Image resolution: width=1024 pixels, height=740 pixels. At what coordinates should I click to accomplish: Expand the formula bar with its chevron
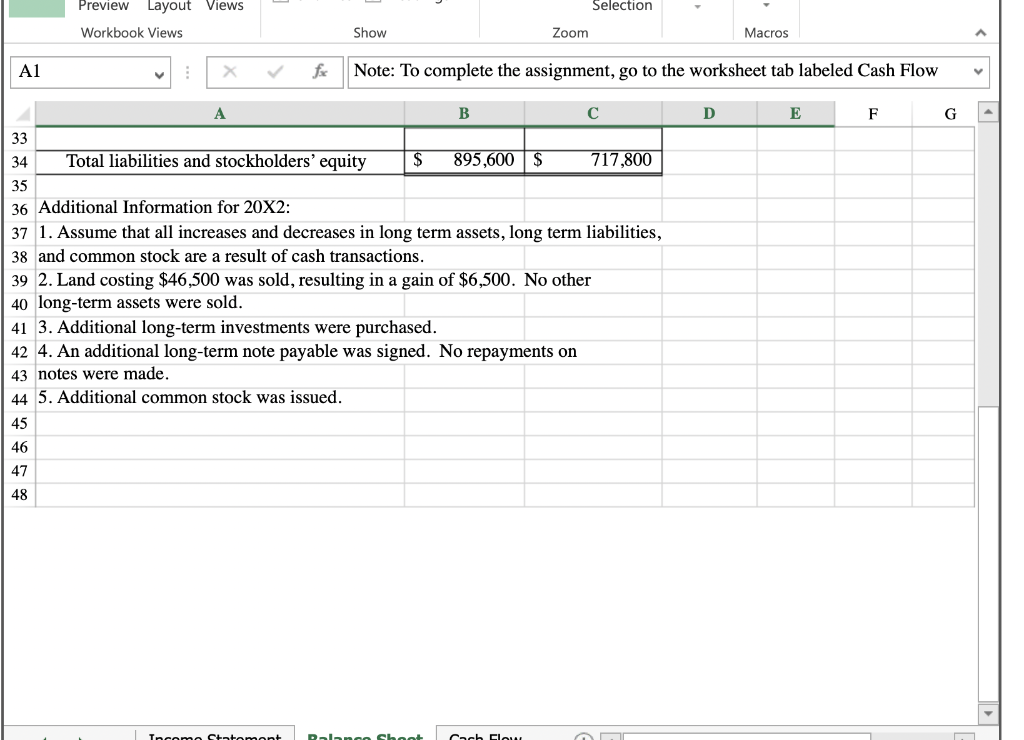[x=980, y=71]
